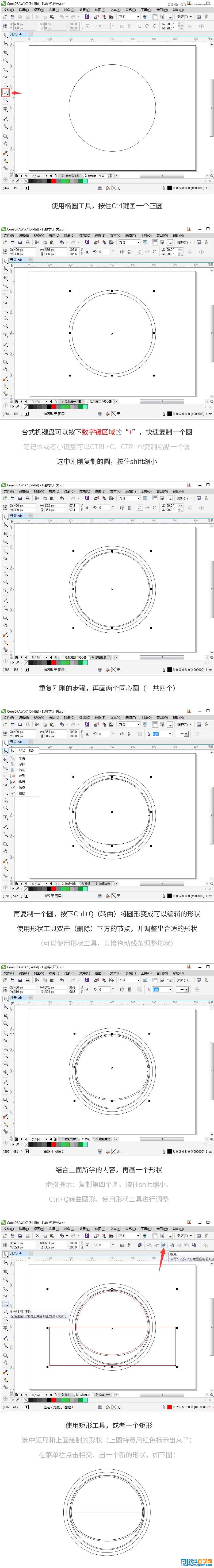Screen dimensions: 214x1568
Task: Select the Arc shape option in the '2 / 24' property bar
Action: pos(154,27)
